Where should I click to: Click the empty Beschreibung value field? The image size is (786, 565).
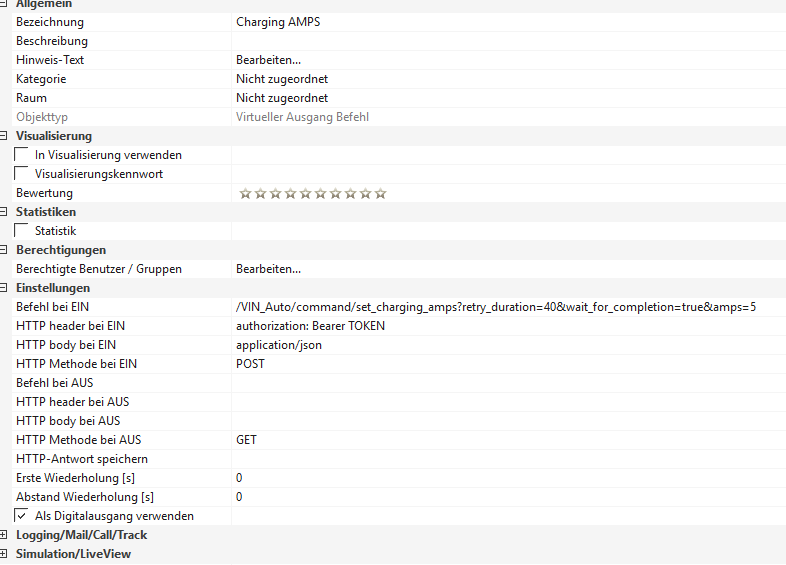(x=508, y=41)
